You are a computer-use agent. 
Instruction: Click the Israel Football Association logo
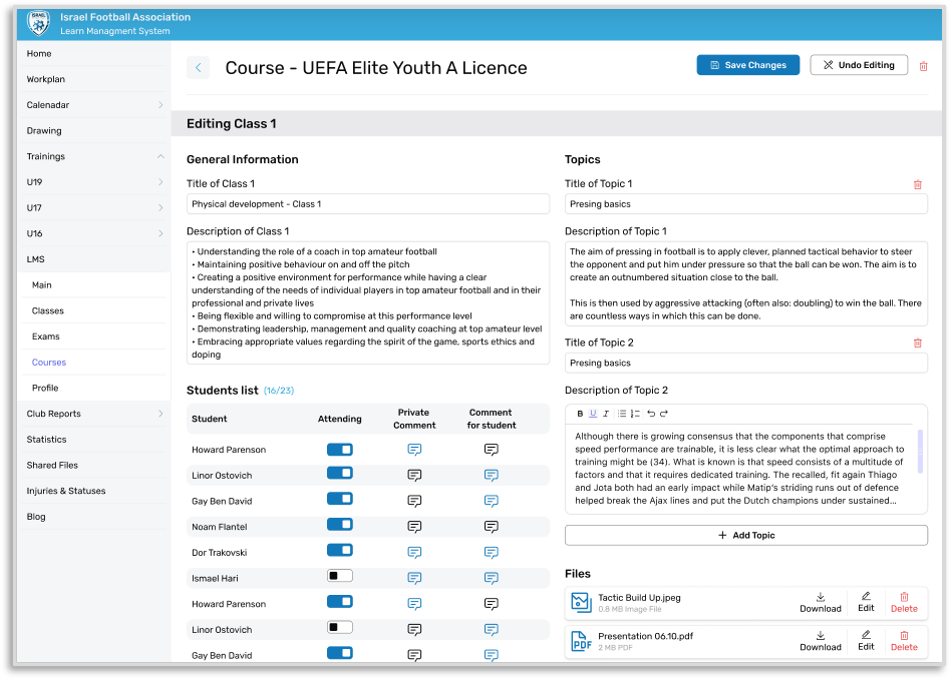click(x=38, y=23)
